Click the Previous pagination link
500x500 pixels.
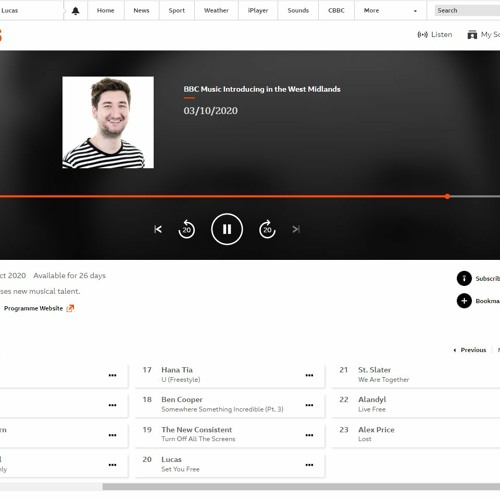pyautogui.click(x=473, y=350)
